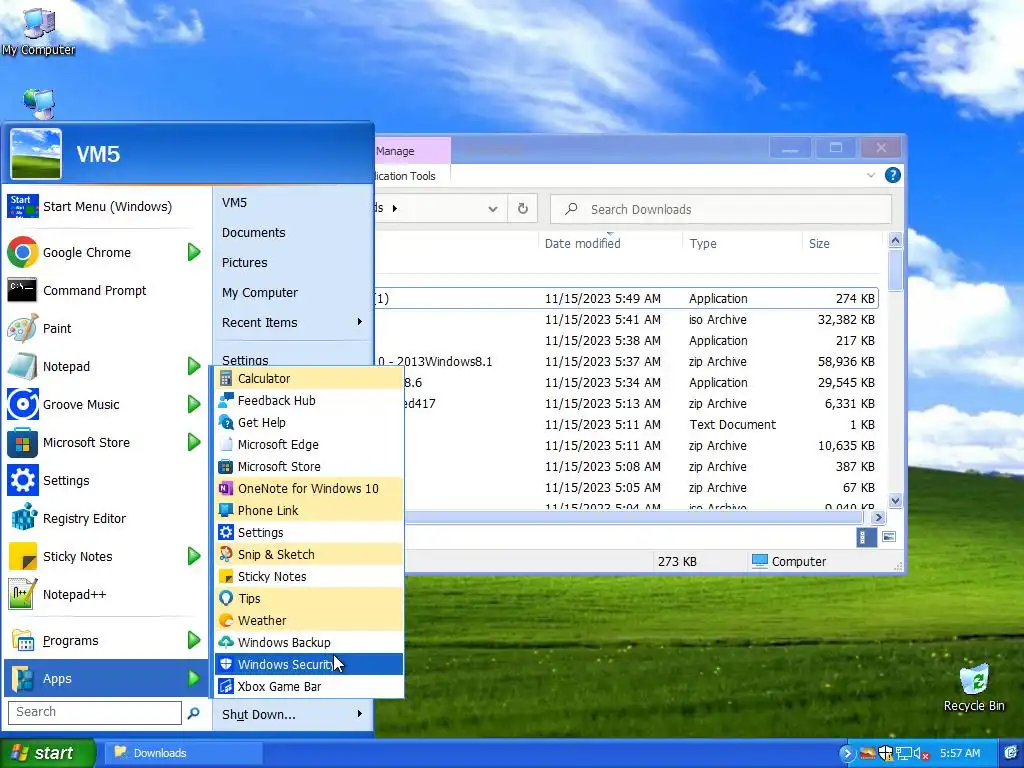This screenshot has height=768, width=1024.
Task: Click Search Downloads field
Action: 721,209
